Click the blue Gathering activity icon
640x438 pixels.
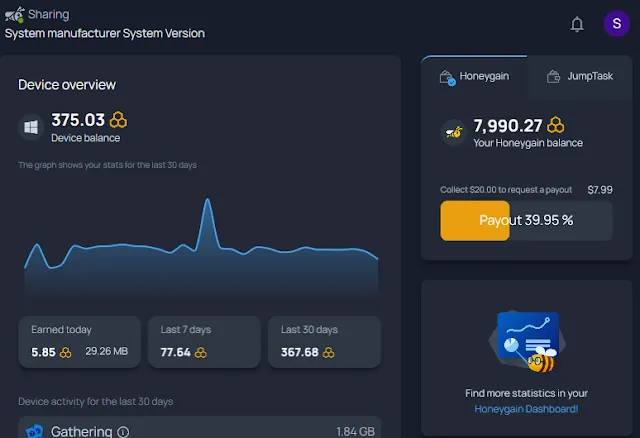click(34, 431)
